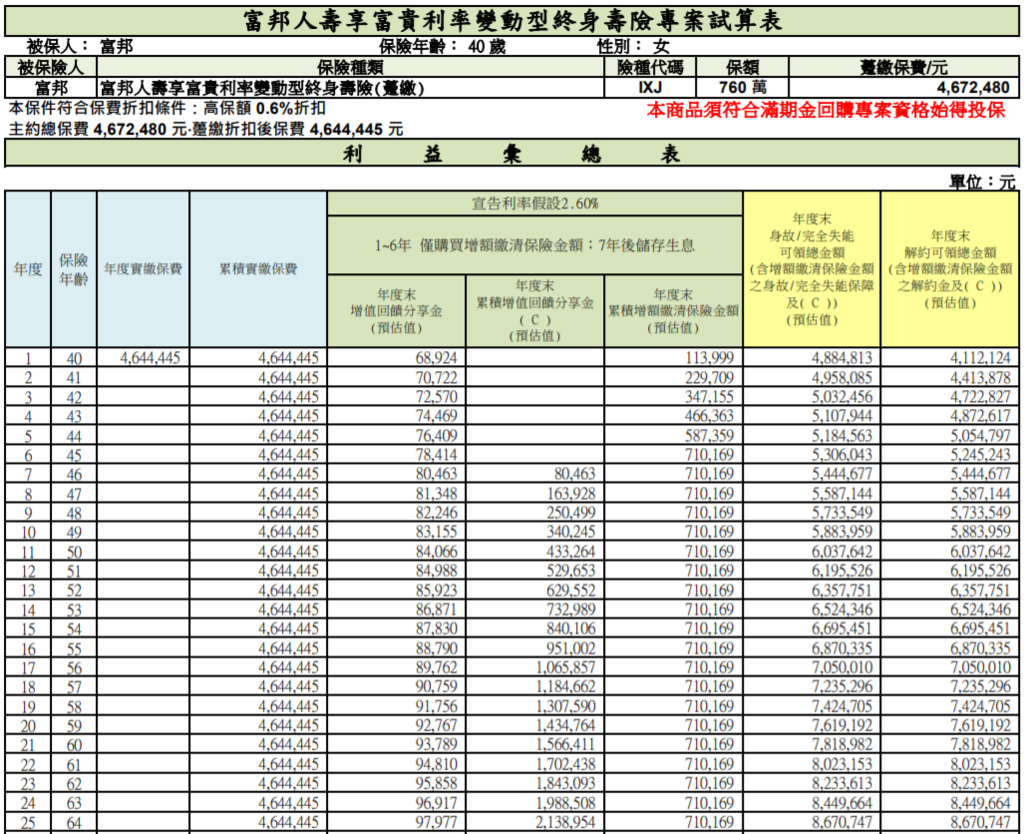
Task: Select cumulative value 163,928
Action: [x=571, y=494]
